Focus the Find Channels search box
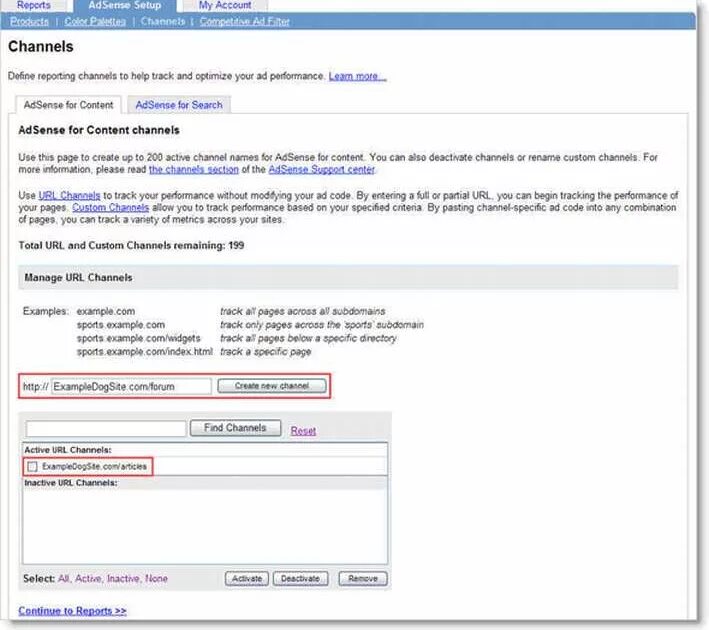709x630 pixels. click(x=106, y=429)
